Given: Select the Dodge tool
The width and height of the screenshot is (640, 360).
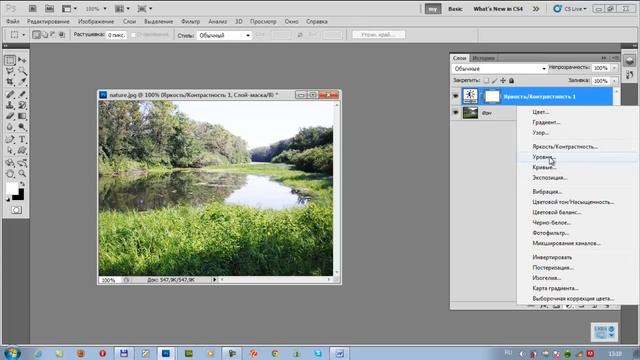Looking at the screenshot, I should tap(22, 127).
